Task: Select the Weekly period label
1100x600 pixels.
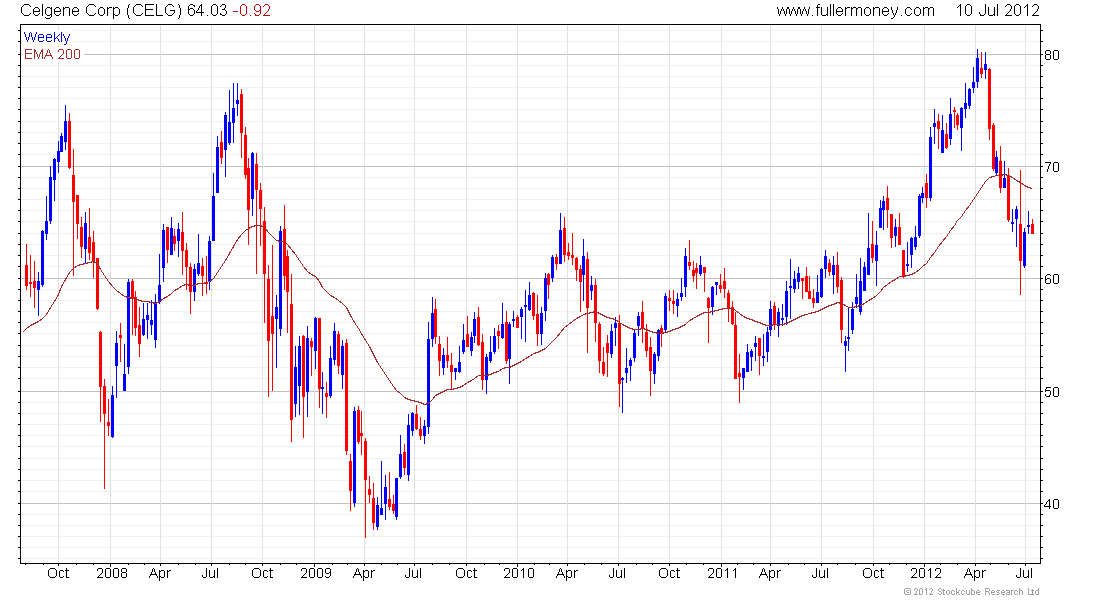Action: click(x=47, y=37)
